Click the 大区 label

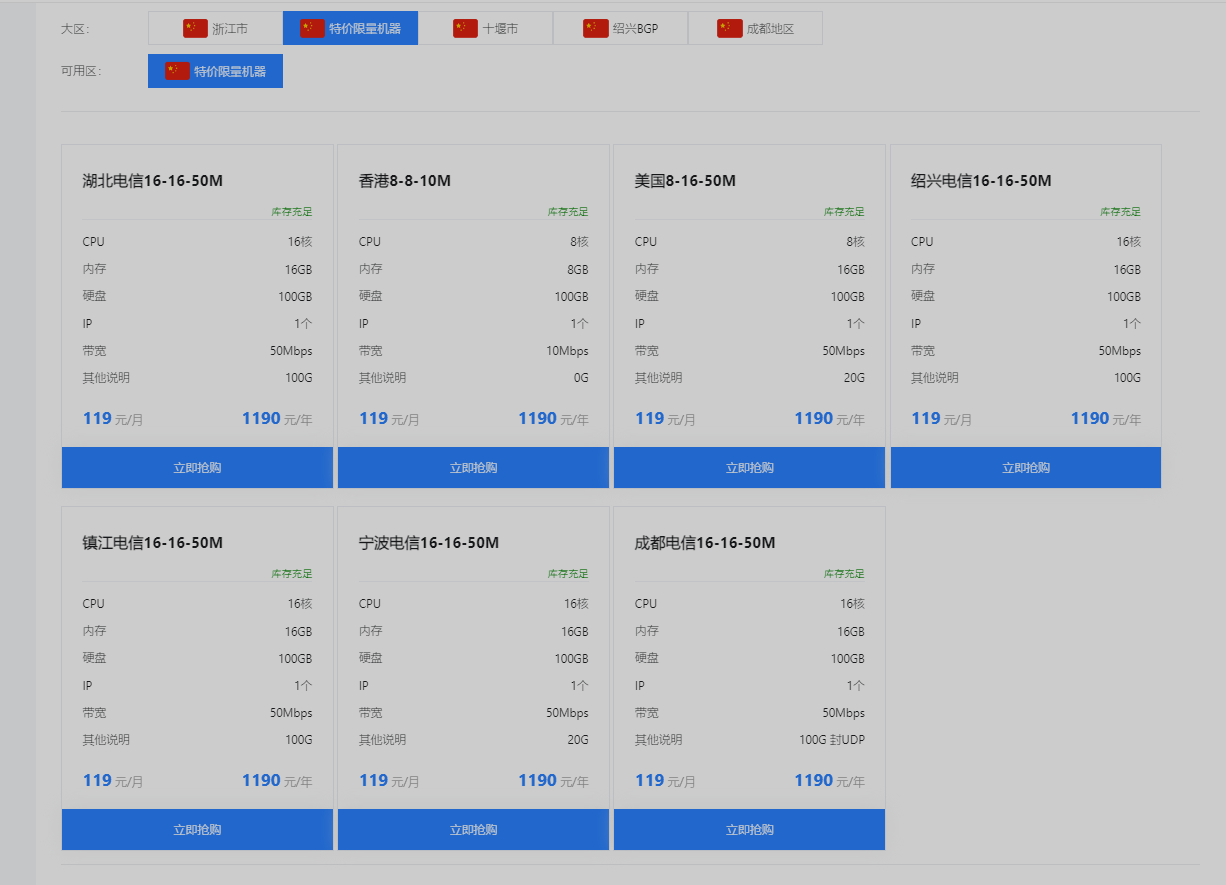(75, 29)
